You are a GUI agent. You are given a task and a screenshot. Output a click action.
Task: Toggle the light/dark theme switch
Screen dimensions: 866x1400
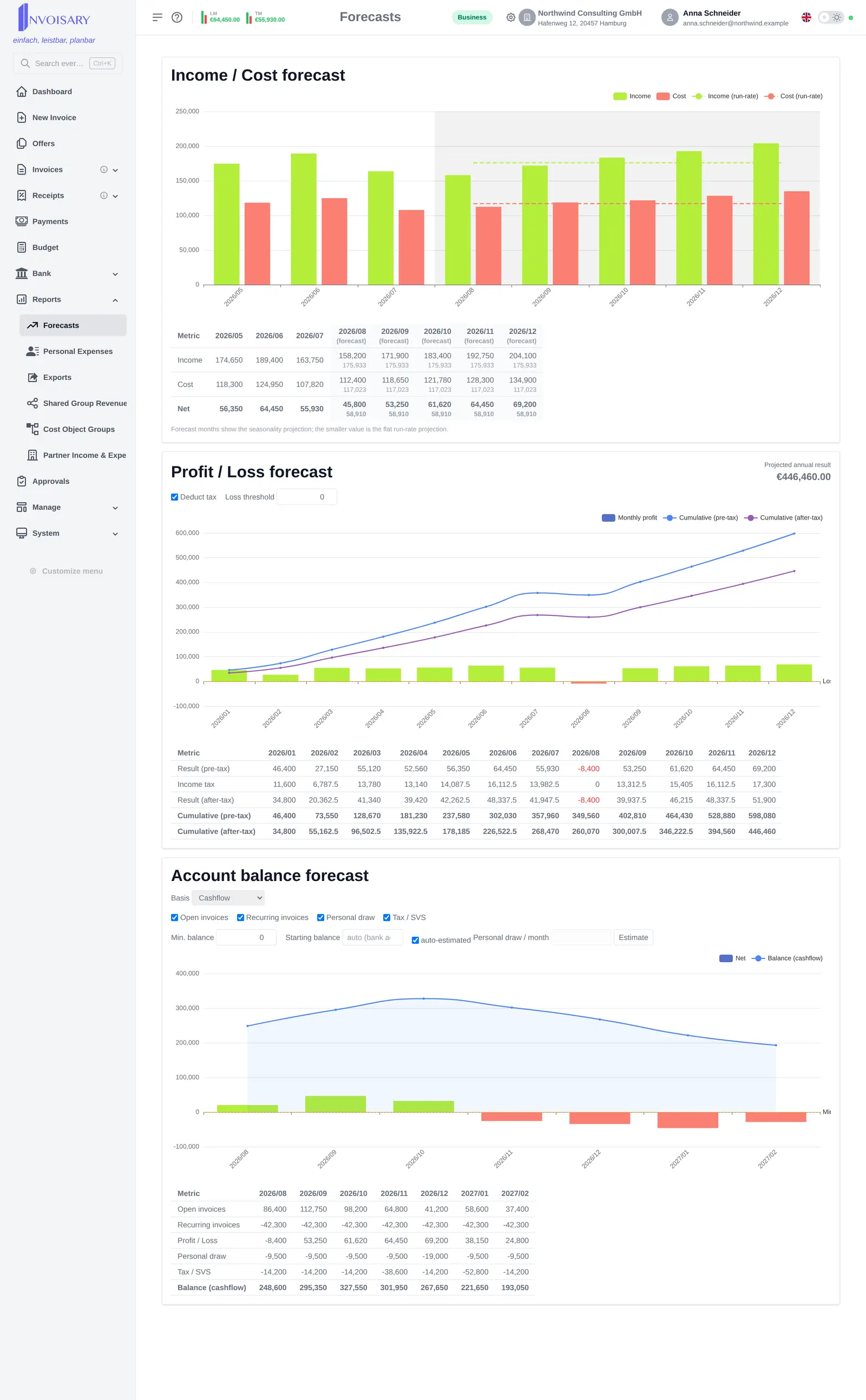(x=830, y=17)
